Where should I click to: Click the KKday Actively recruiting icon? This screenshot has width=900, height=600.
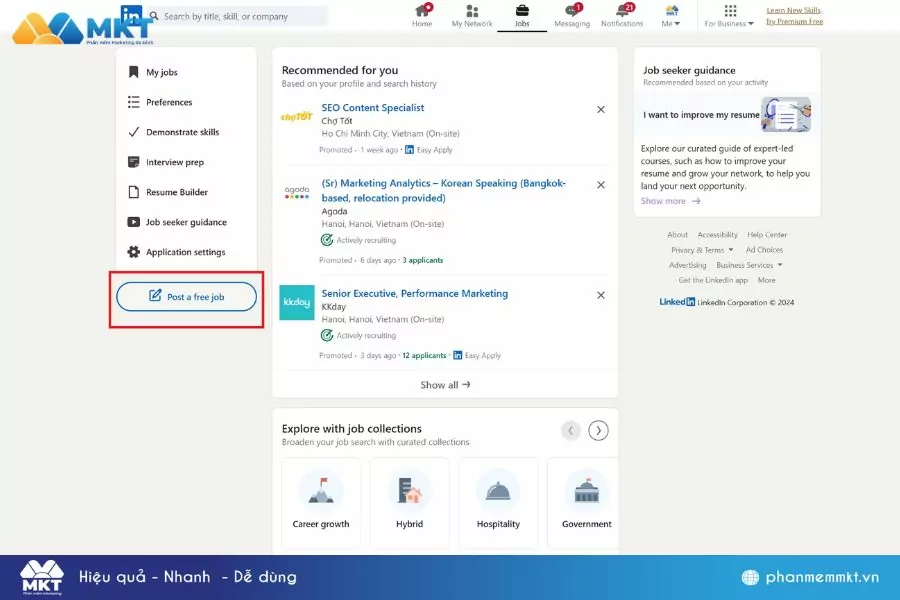click(327, 335)
